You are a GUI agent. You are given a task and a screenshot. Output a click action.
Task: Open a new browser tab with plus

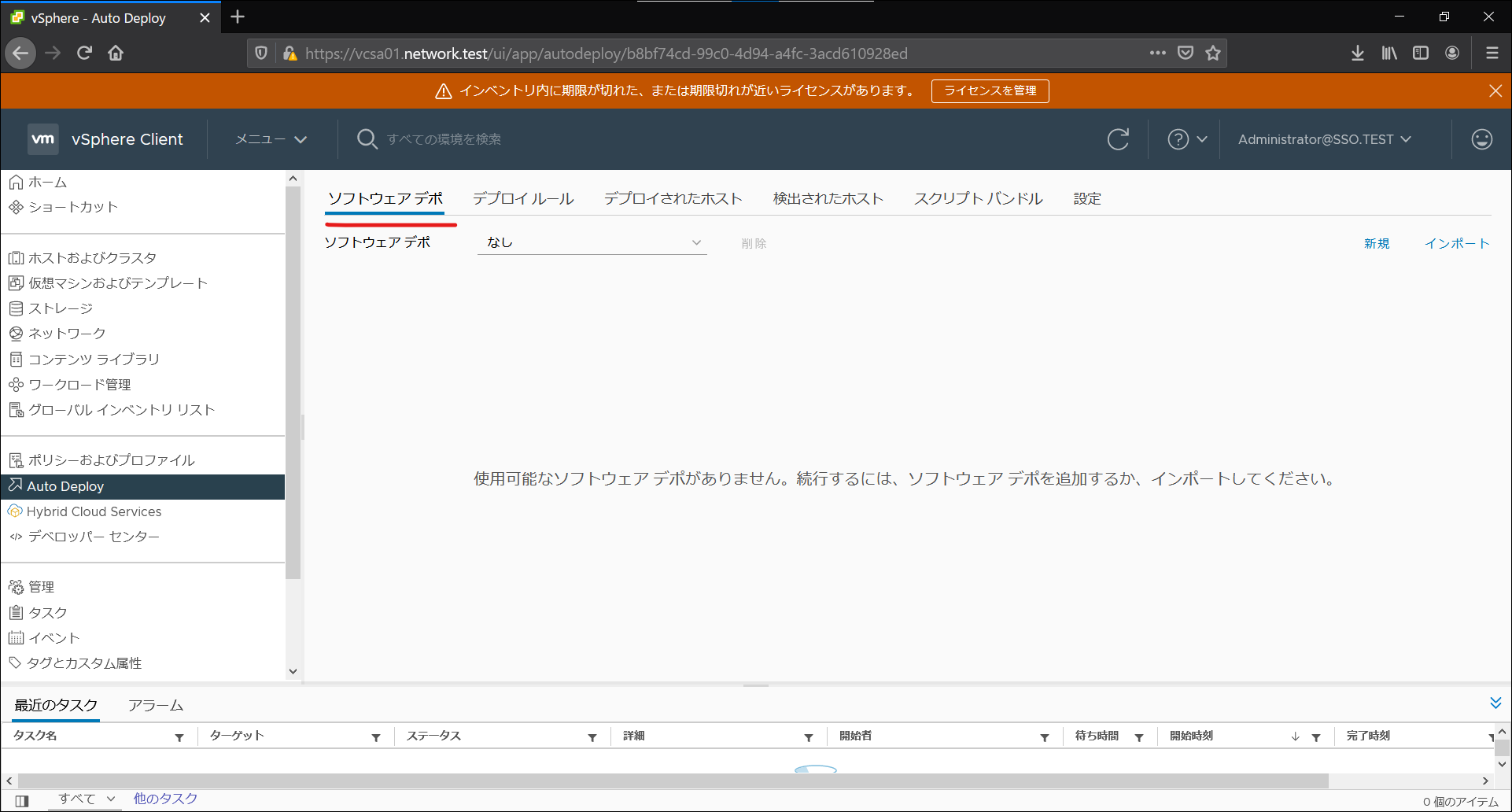tap(238, 17)
